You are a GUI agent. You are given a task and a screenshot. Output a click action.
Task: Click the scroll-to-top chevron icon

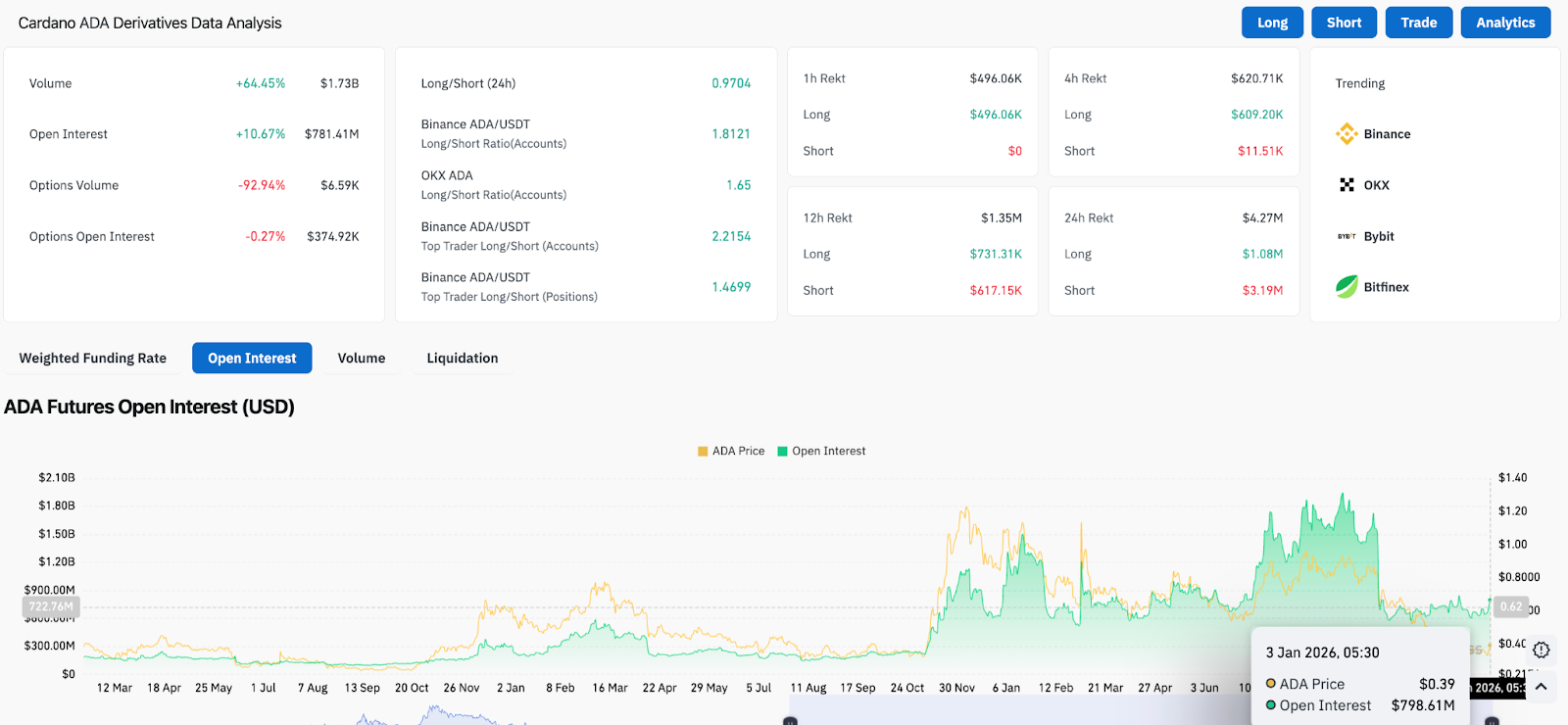(x=1541, y=687)
